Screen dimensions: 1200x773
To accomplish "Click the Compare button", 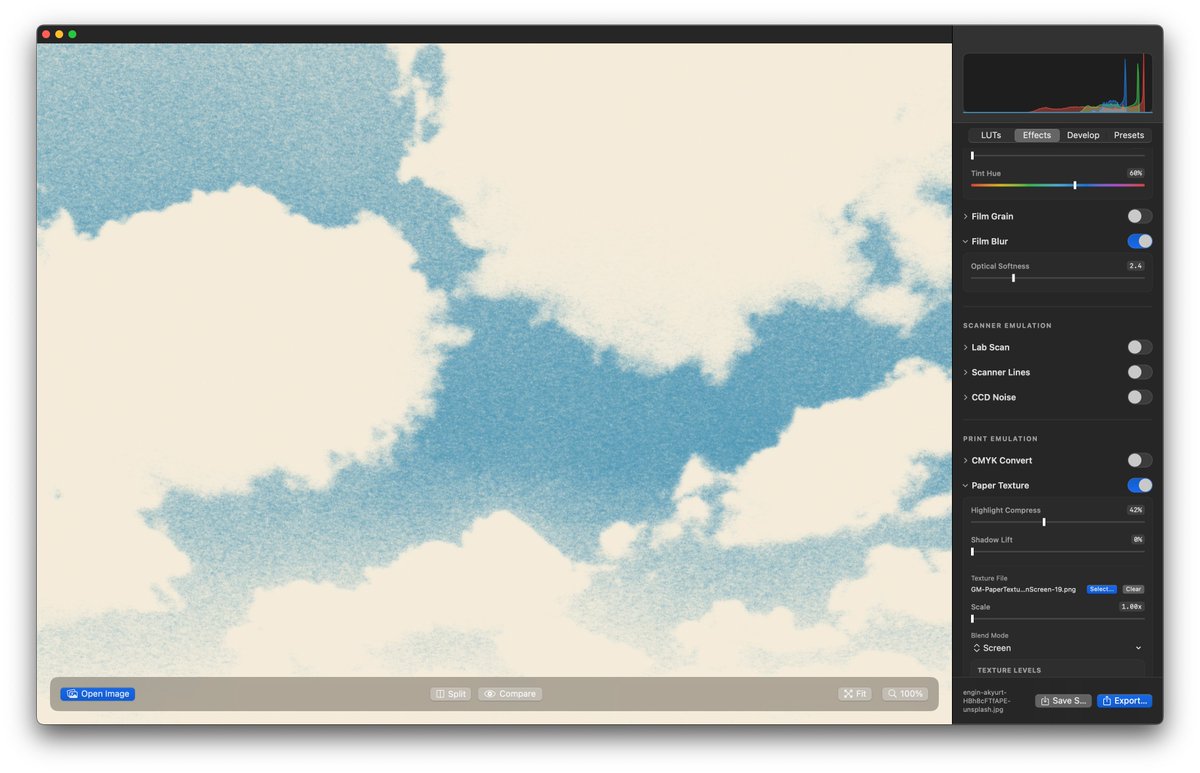I will click(x=510, y=694).
